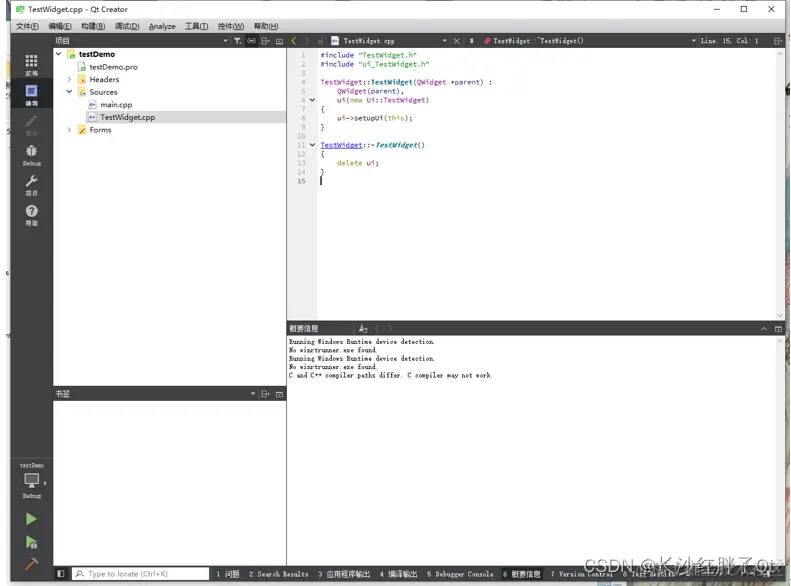This screenshot has width=791, height=586.
Task: Go forward in editor navigation history
Action: click(x=306, y=41)
